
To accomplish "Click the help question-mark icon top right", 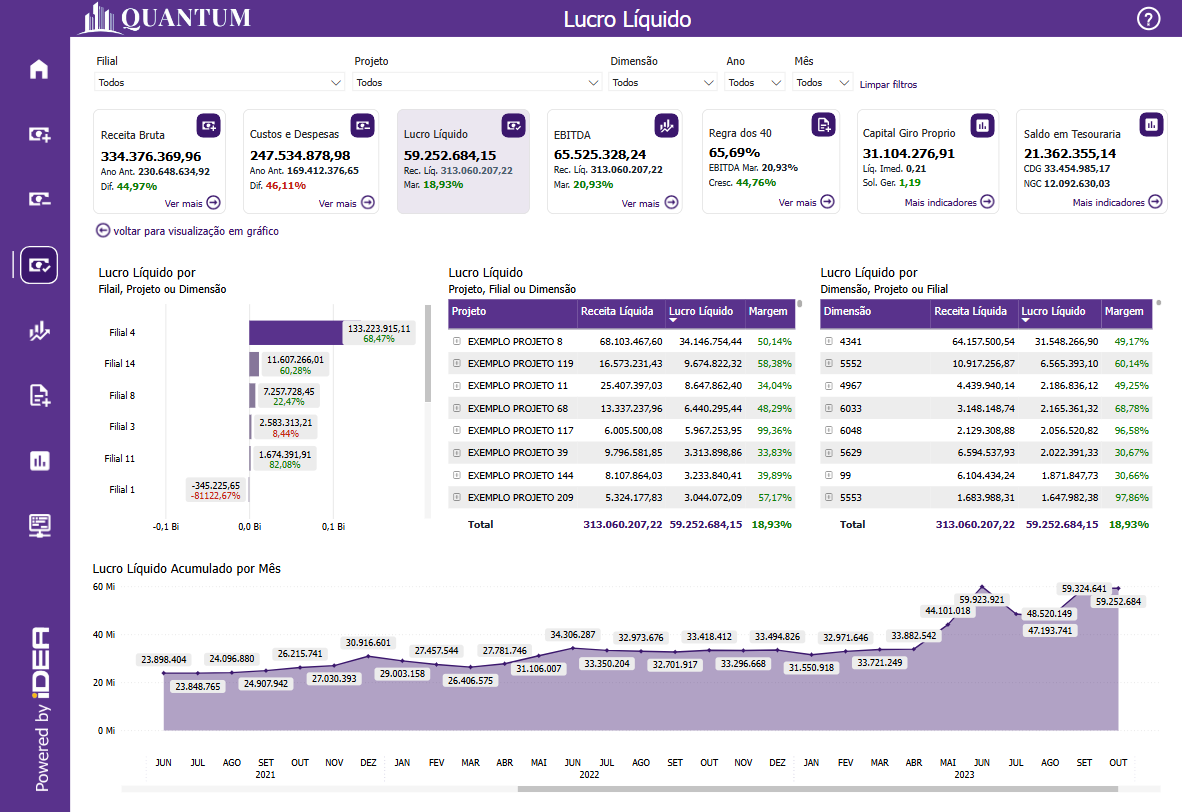I will [x=1148, y=19].
